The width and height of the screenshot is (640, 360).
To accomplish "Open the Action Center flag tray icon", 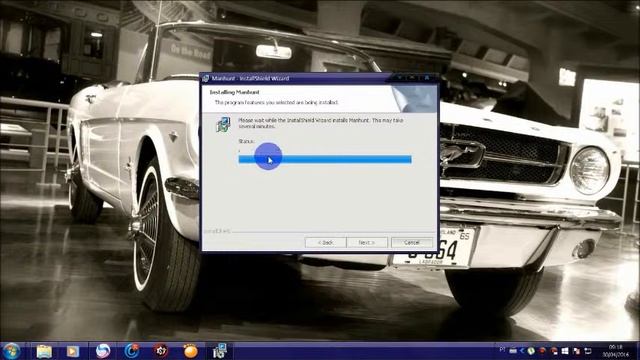I will [576, 351].
